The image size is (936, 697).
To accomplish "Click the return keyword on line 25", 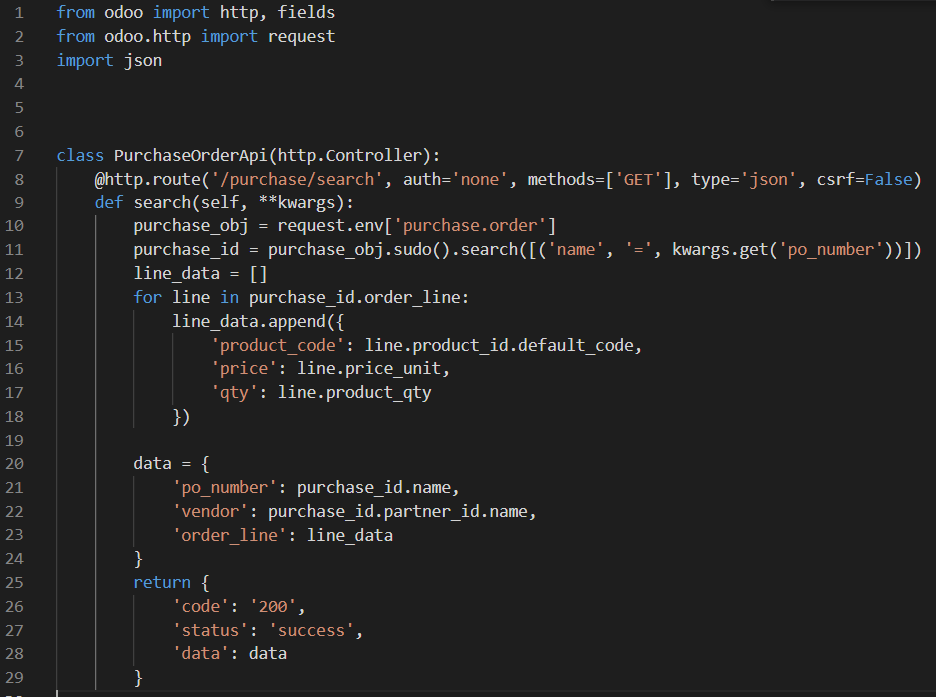I will coord(161,581).
